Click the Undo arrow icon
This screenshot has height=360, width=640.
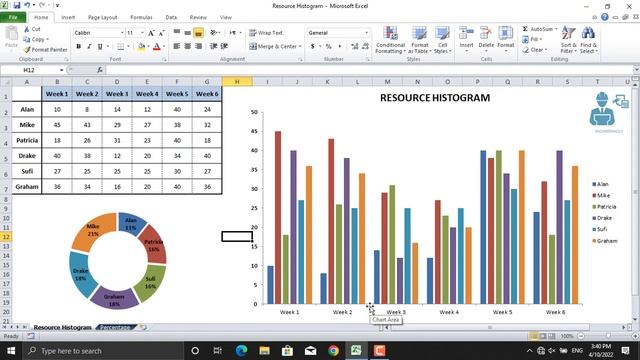click(x=27, y=5)
